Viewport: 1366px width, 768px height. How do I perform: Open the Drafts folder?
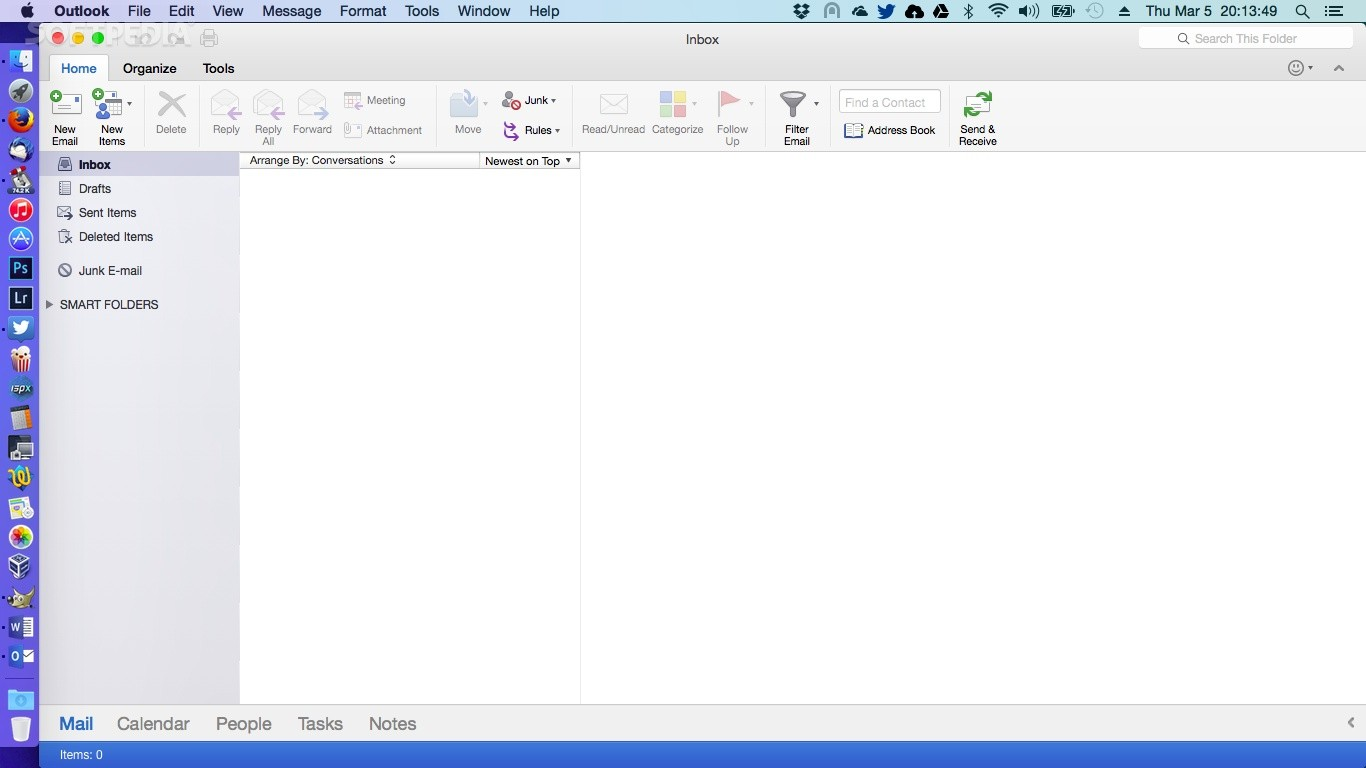pos(139,188)
